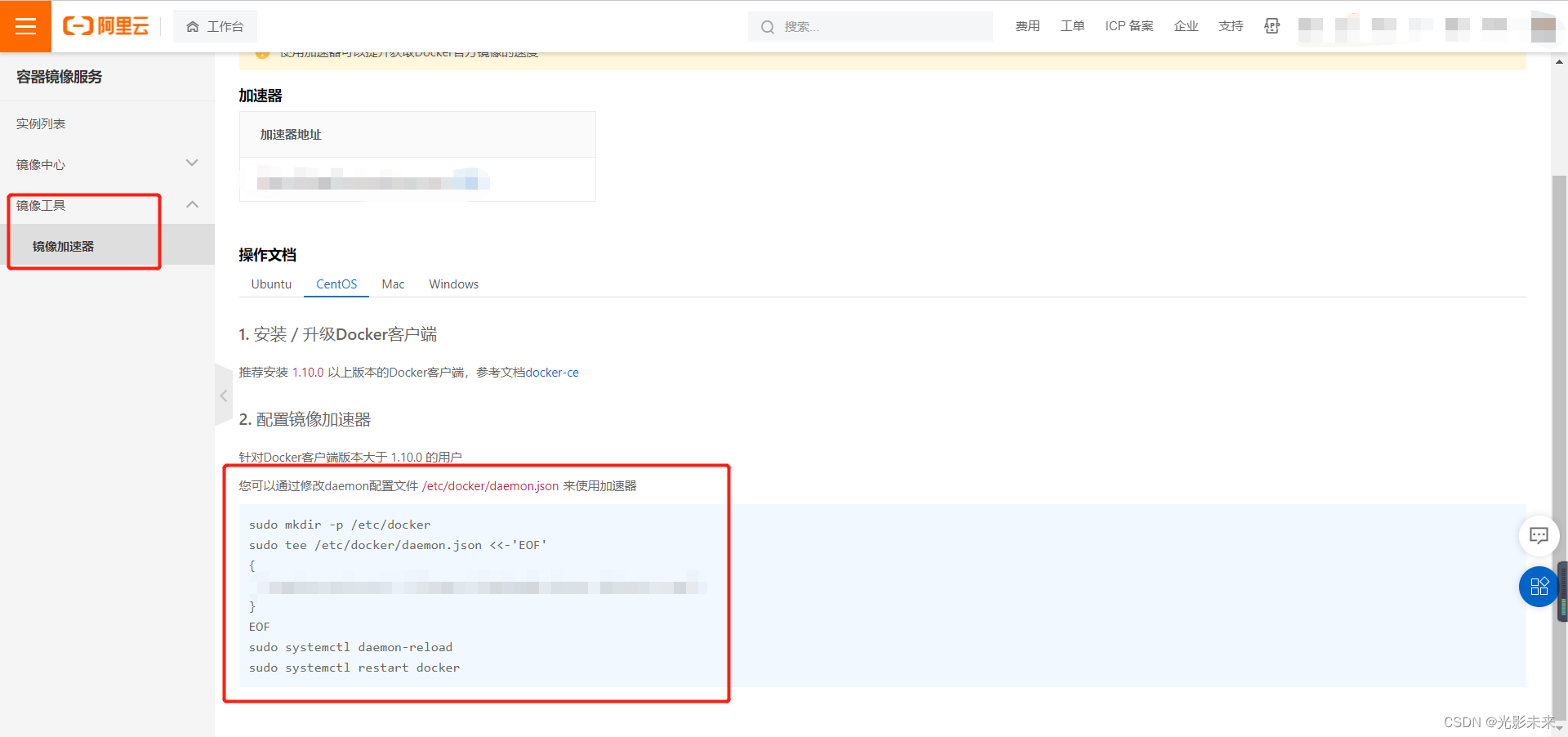
Task: Click the search magnifier icon
Action: click(767, 27)
